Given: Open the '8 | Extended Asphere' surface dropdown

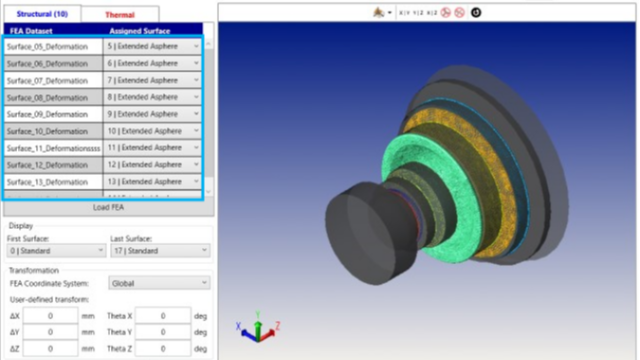Looking at the screenshot, I should click(153, 97).
